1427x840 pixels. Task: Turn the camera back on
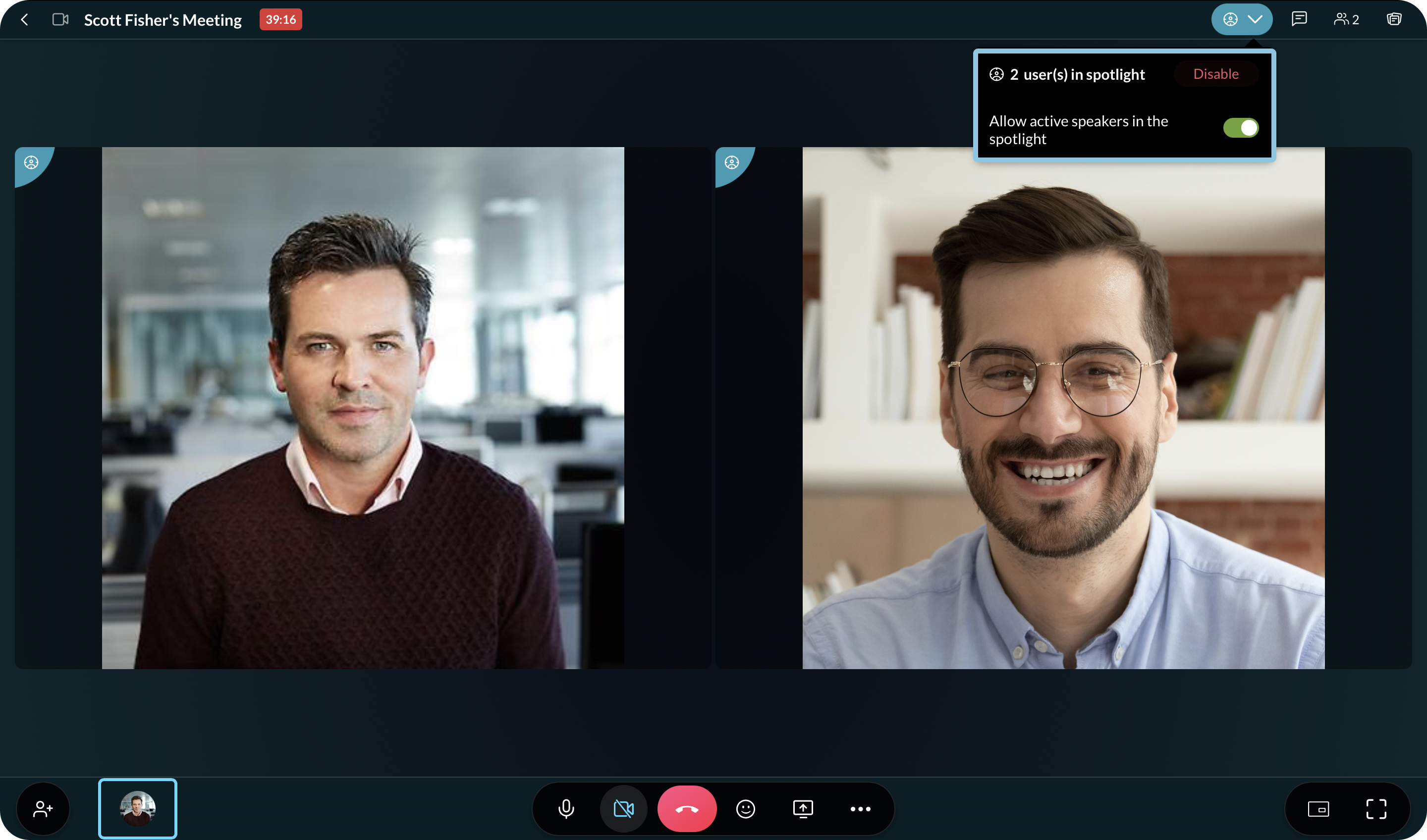coord(623,809)
